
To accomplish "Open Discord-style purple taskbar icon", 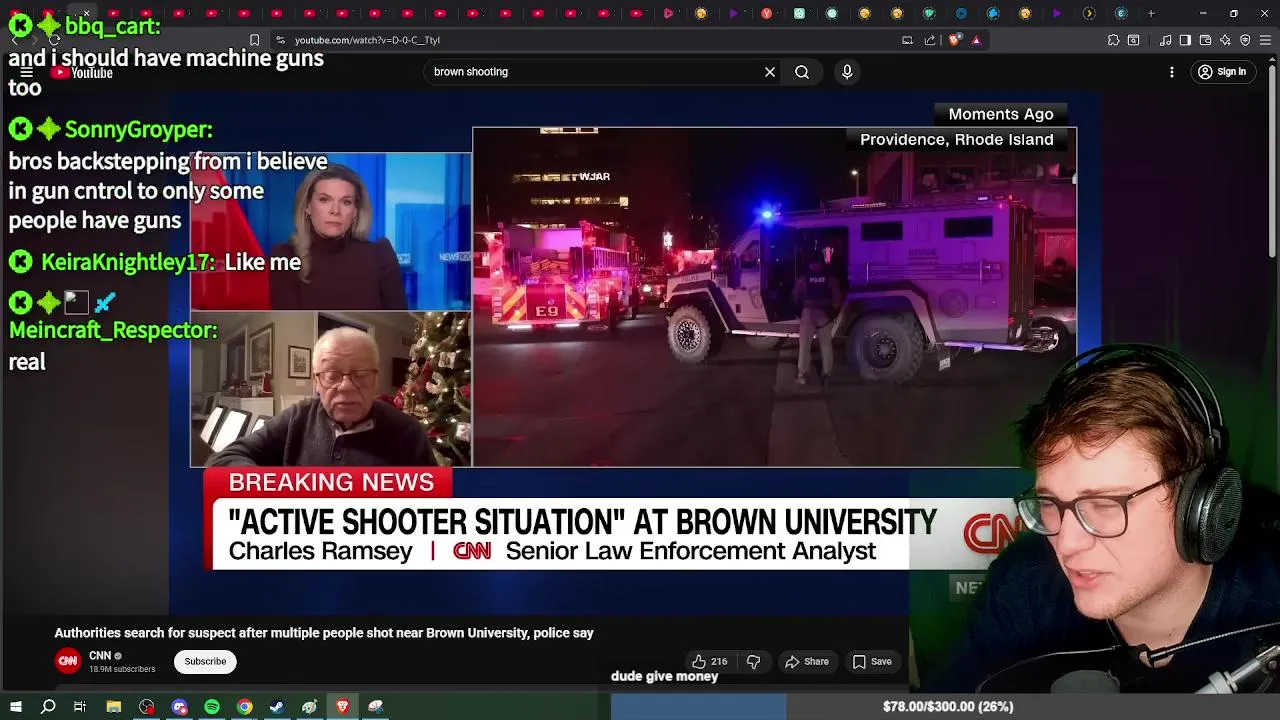I will [180, 707].
